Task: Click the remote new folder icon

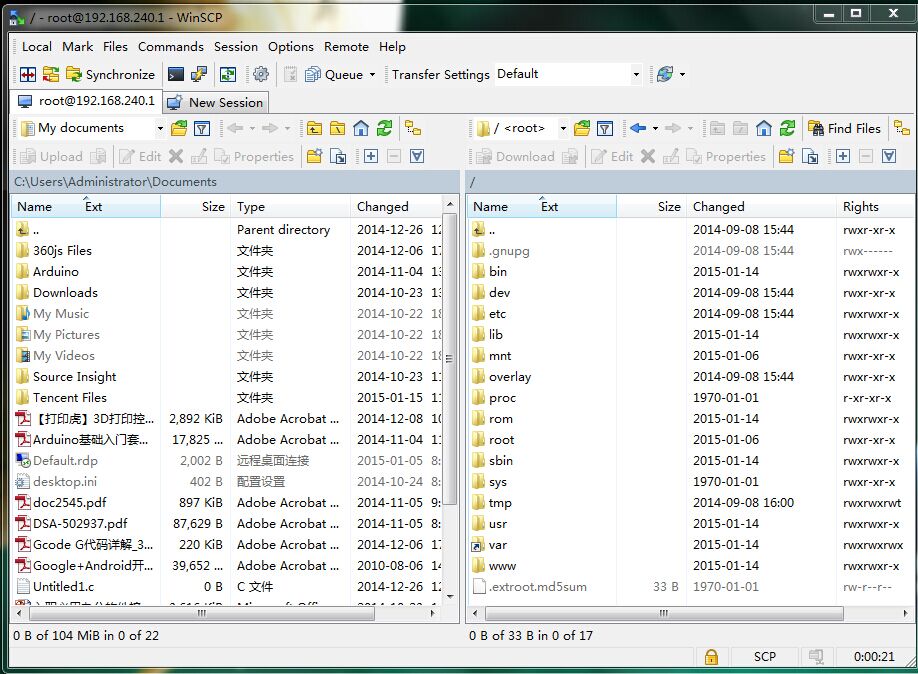Action: pyautogui.click(x=787, y=156)
